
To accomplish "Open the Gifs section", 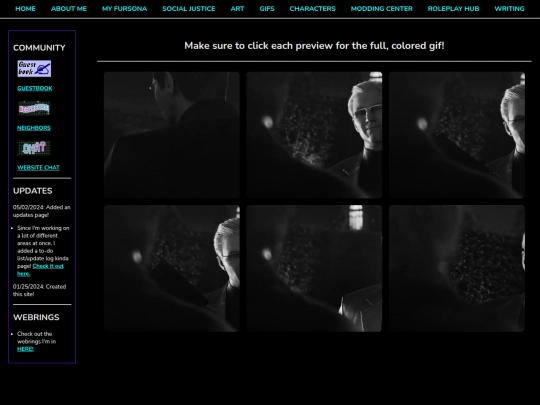I will [x=267, y=9].
